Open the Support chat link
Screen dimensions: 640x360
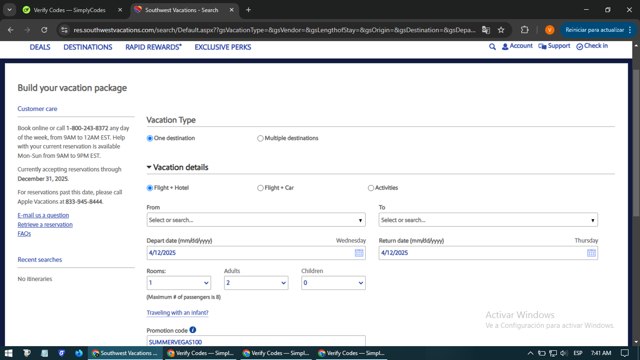tap(554, 46)
